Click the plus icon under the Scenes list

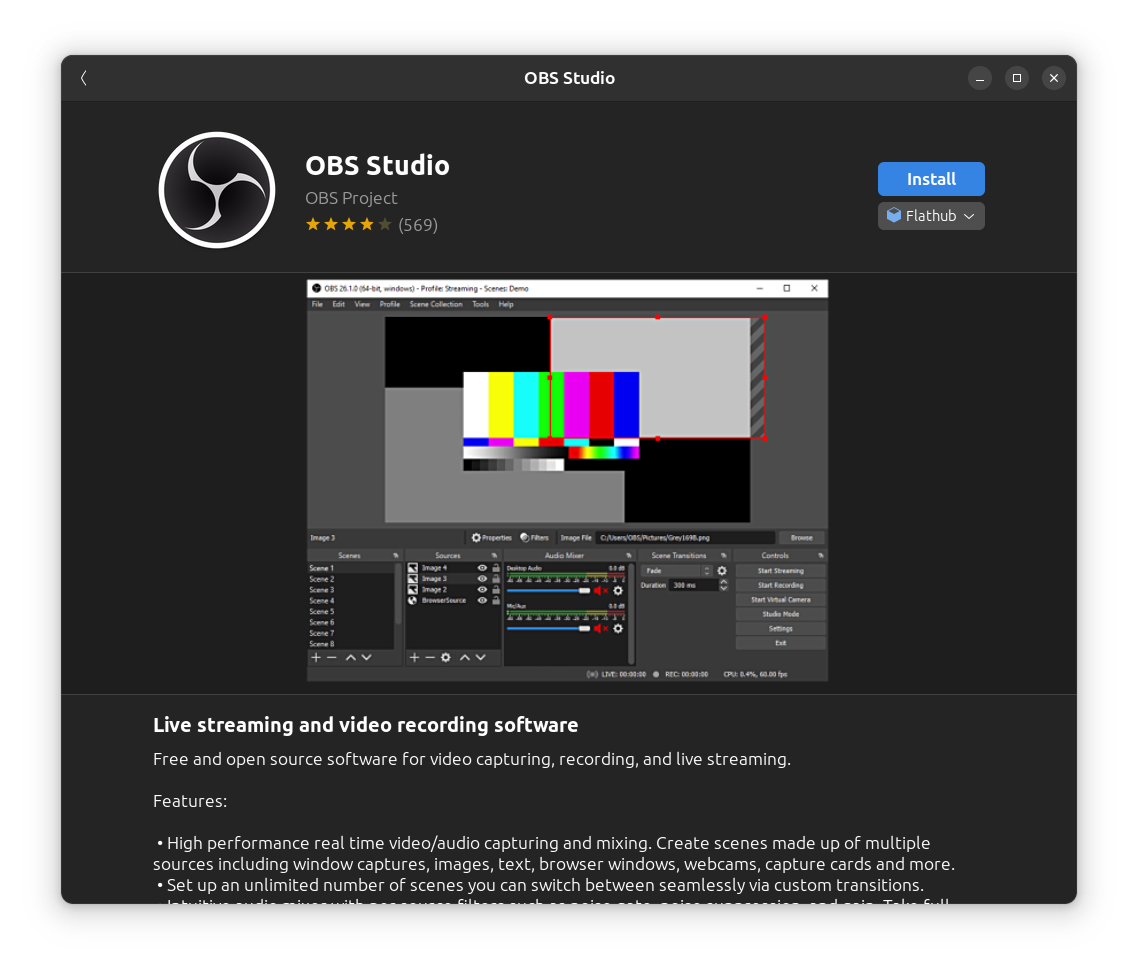pos(316,657)
